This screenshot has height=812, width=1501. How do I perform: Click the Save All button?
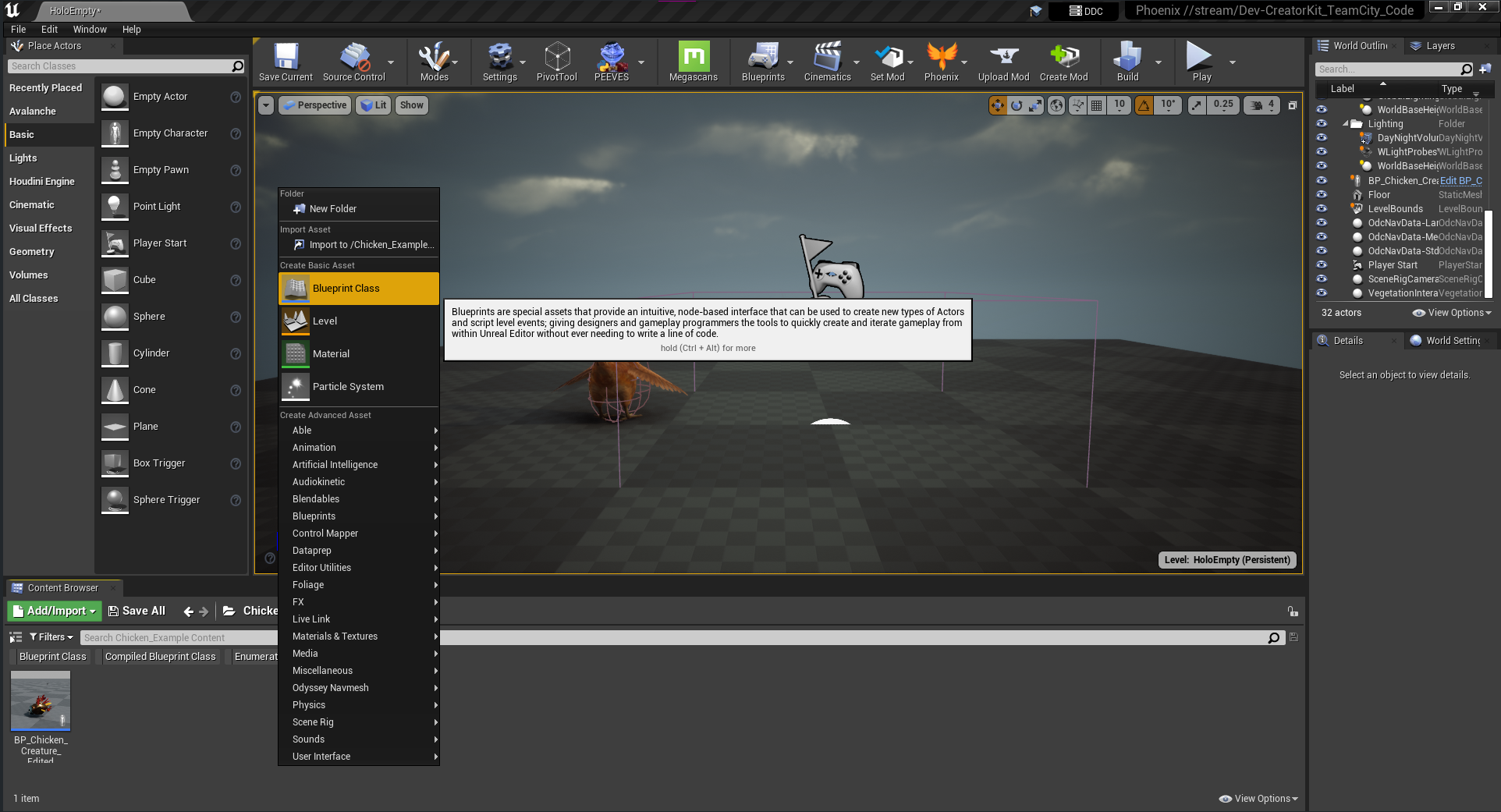pyautogui.click(x=137, y=611)
